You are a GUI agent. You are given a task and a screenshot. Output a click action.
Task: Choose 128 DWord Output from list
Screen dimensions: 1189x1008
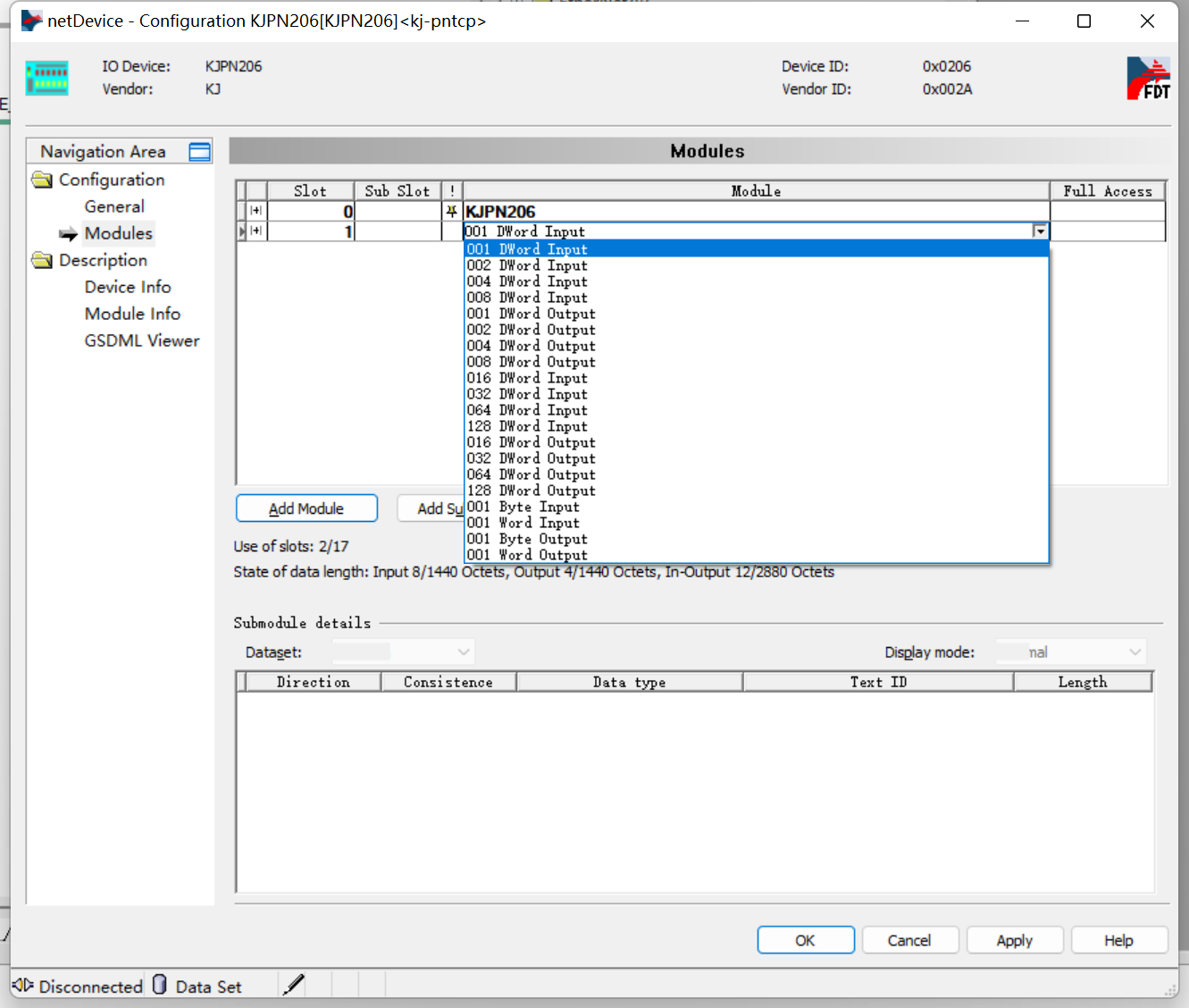[x=757, y=491]
